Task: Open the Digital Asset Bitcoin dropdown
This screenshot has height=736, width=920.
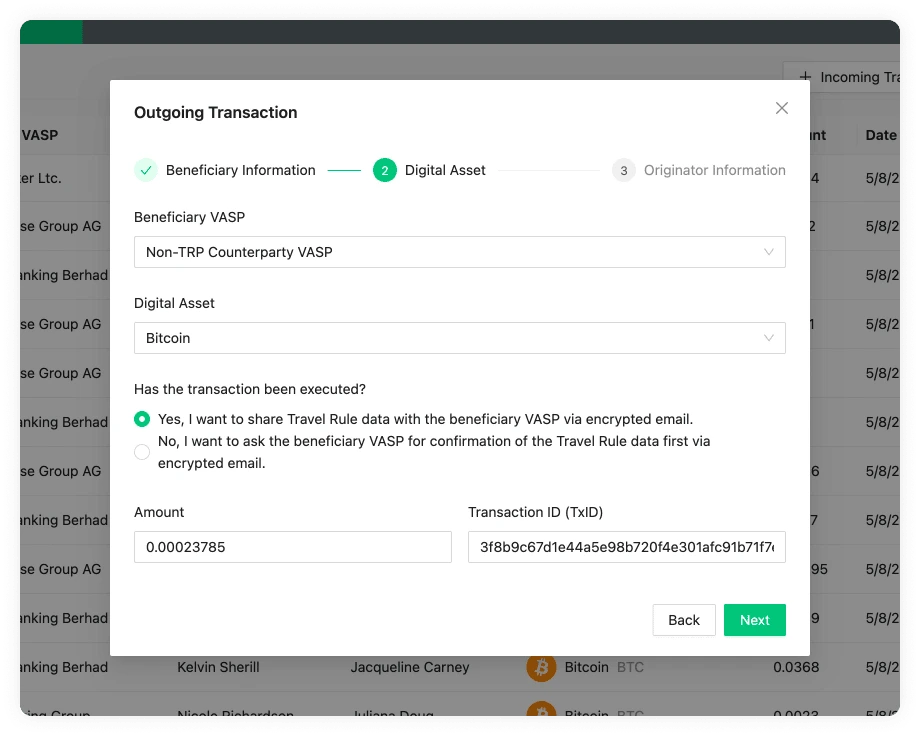Action: point(459,338)
